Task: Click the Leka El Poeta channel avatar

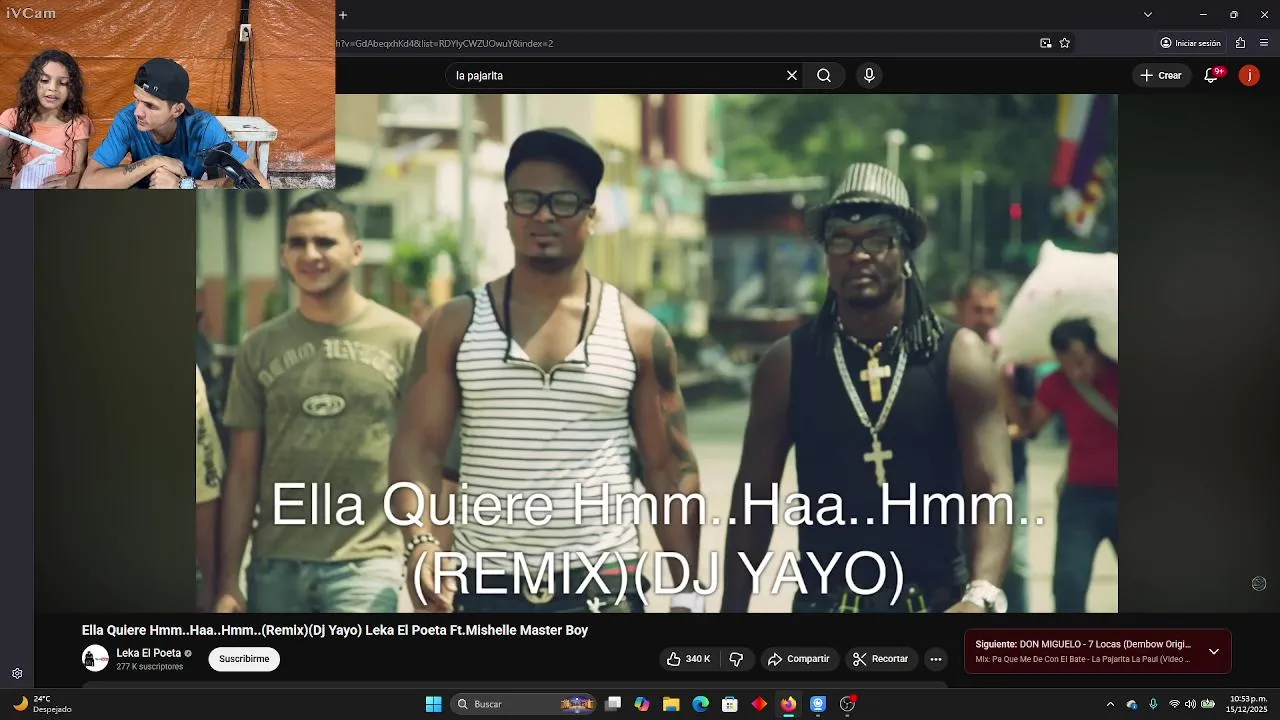Action: click(x=95, y=659)
